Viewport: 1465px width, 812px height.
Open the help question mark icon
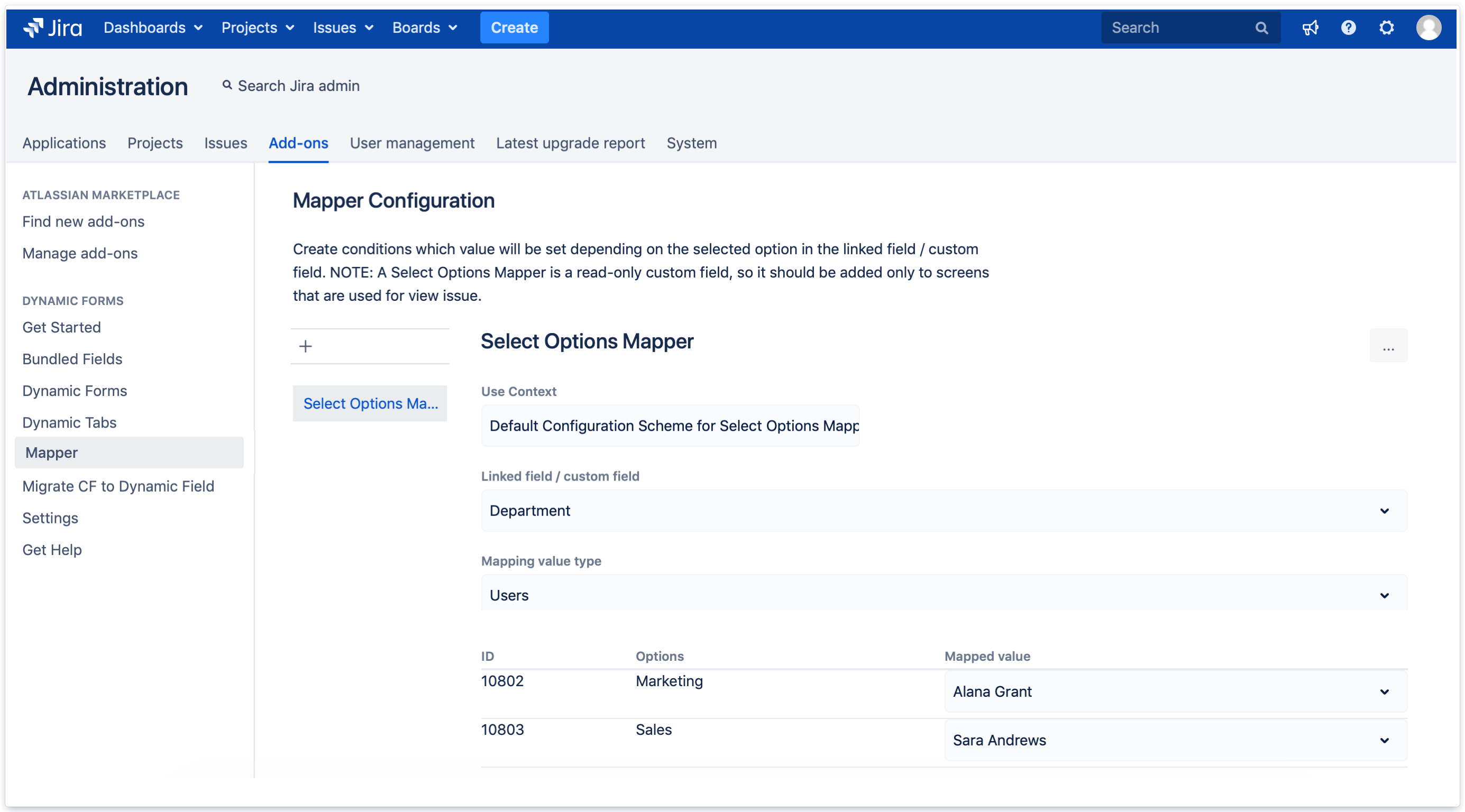(1348, 27)
